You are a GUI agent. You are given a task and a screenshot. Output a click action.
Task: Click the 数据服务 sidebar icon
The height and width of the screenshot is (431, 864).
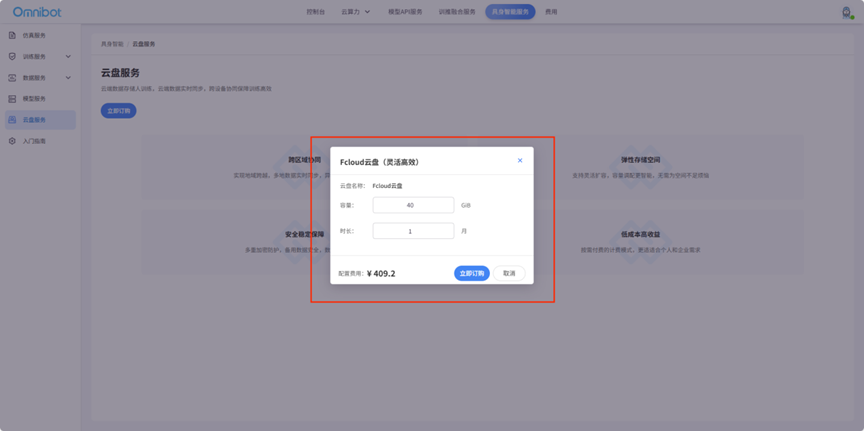[x=12, y=78]
